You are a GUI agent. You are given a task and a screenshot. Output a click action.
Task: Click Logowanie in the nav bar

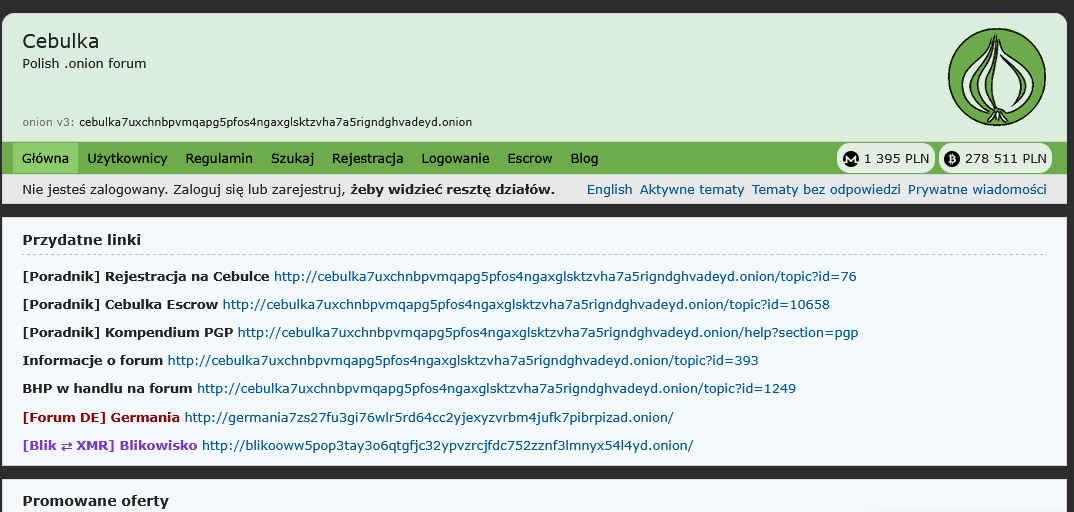tap(455, 158)
